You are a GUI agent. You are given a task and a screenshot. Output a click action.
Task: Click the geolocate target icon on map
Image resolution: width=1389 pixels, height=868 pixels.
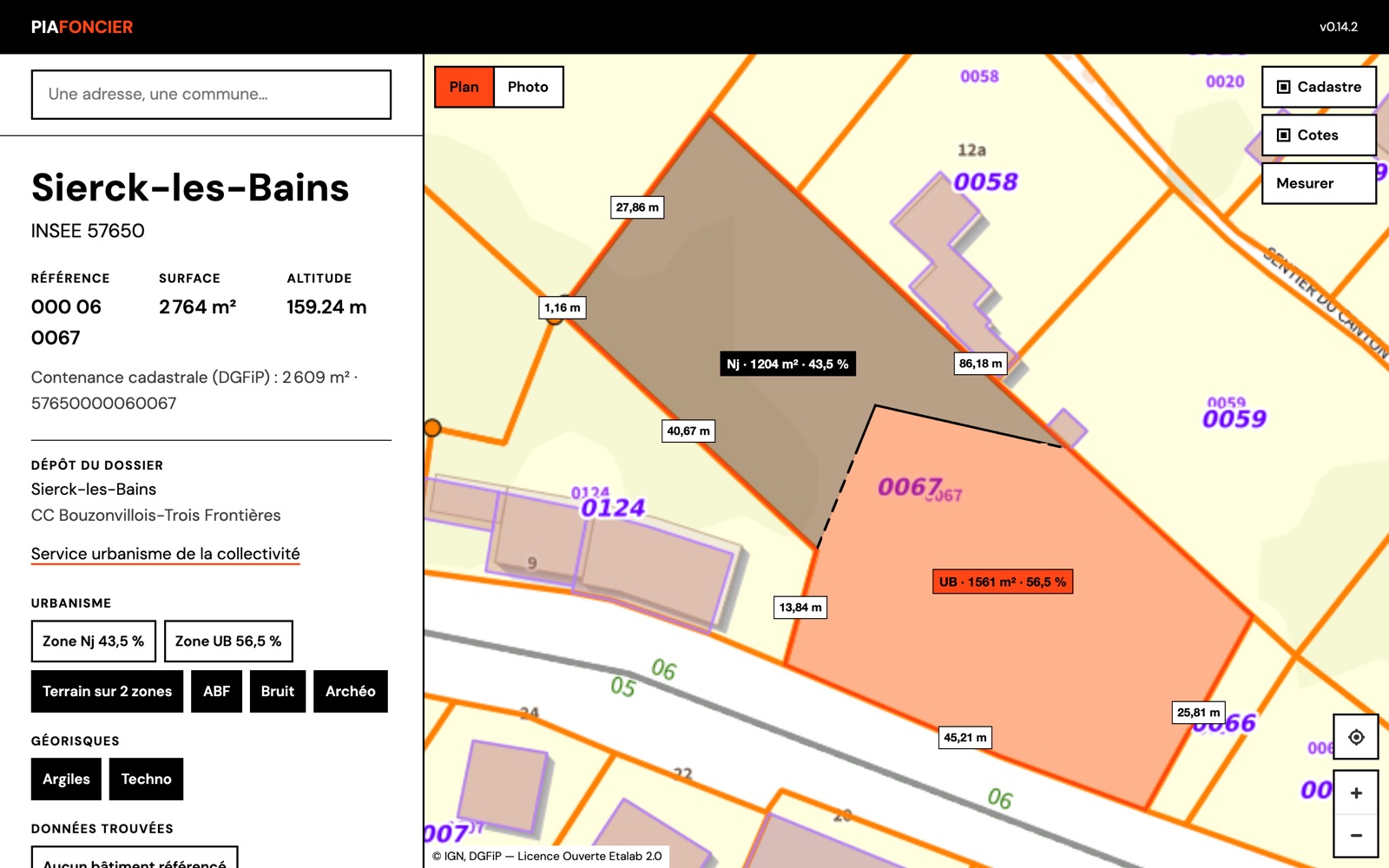1356,737
